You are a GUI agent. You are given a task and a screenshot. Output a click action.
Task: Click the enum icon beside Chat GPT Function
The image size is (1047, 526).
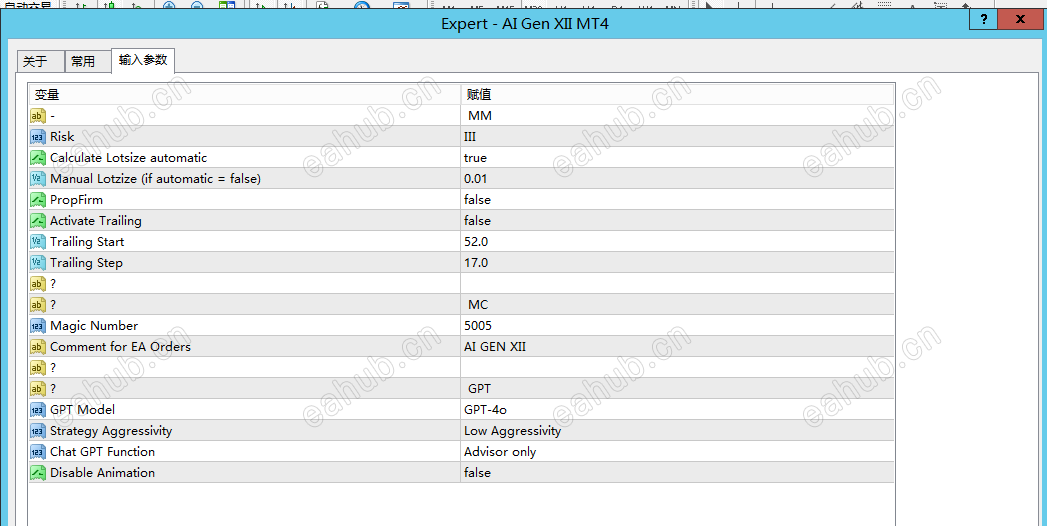click(37, 452)
